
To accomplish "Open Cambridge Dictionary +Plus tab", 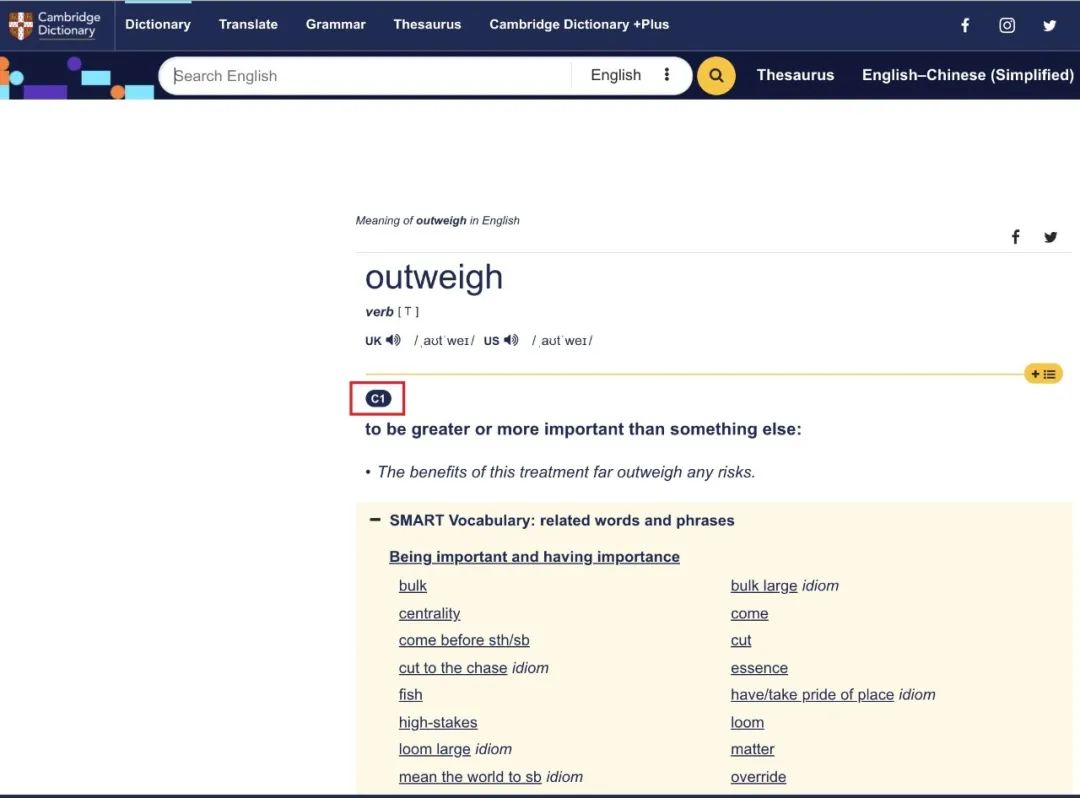I will pos(579,24).
